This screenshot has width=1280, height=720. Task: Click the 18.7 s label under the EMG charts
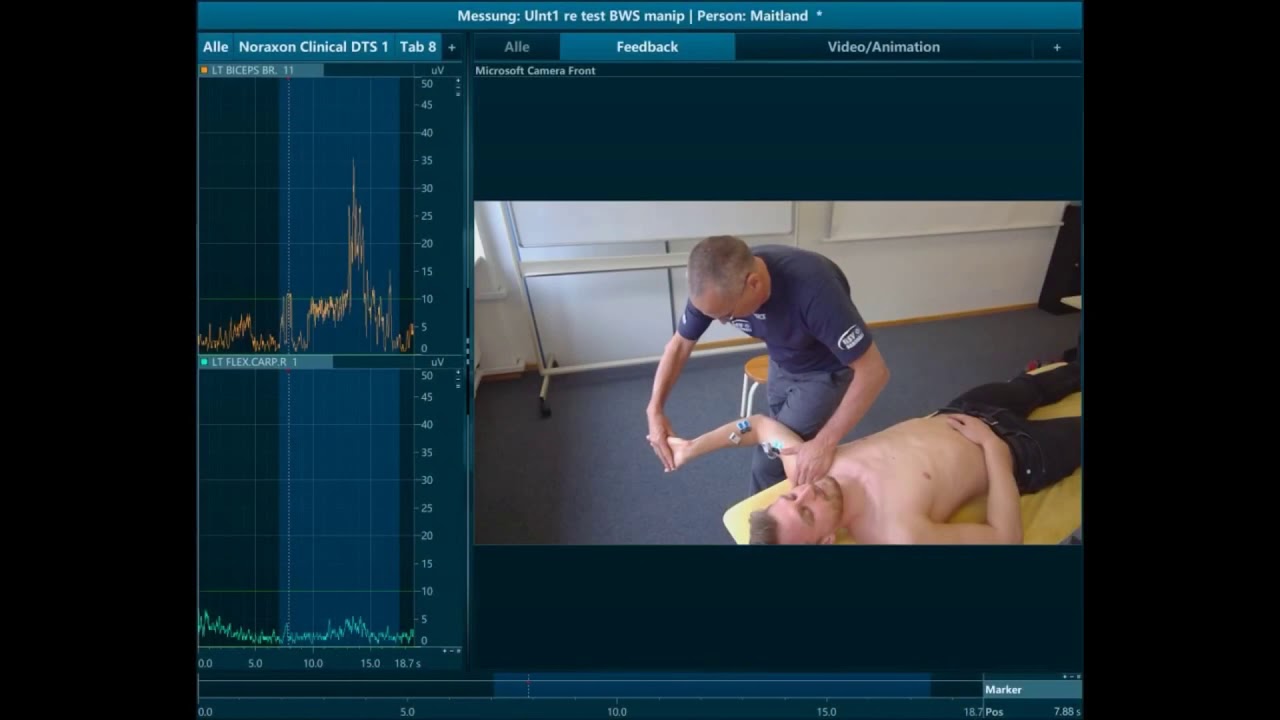407,663
